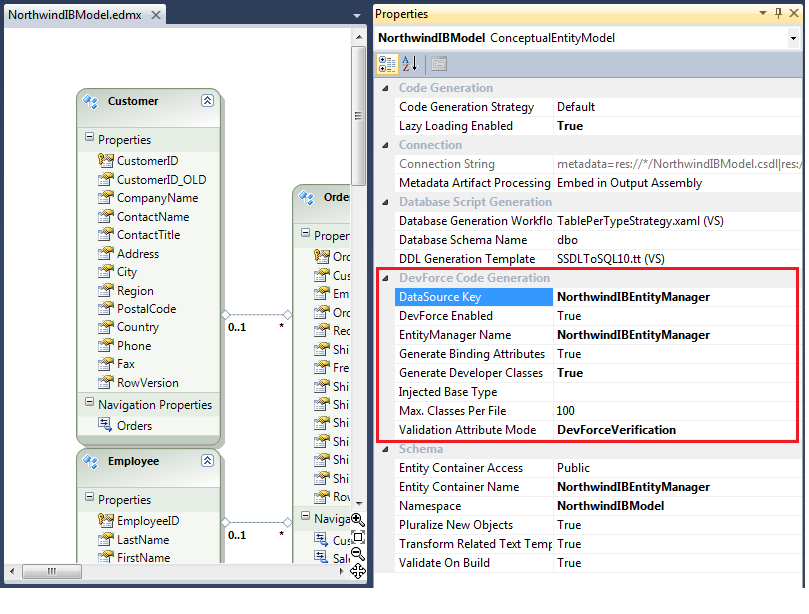Click the pin auto-hide icon in Properties panel
Screen dimensions: 809x614
[779, 13]
